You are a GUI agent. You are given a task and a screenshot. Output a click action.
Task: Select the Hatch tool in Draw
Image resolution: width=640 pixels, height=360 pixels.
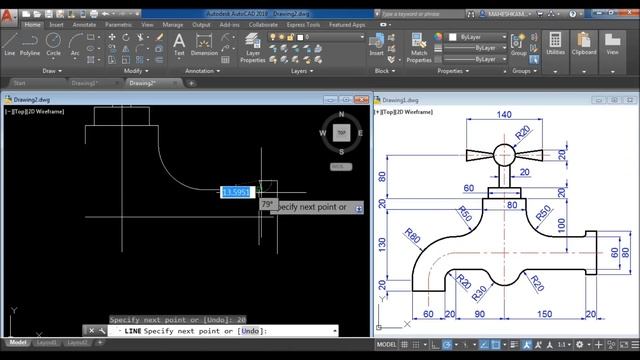(91, 60)
